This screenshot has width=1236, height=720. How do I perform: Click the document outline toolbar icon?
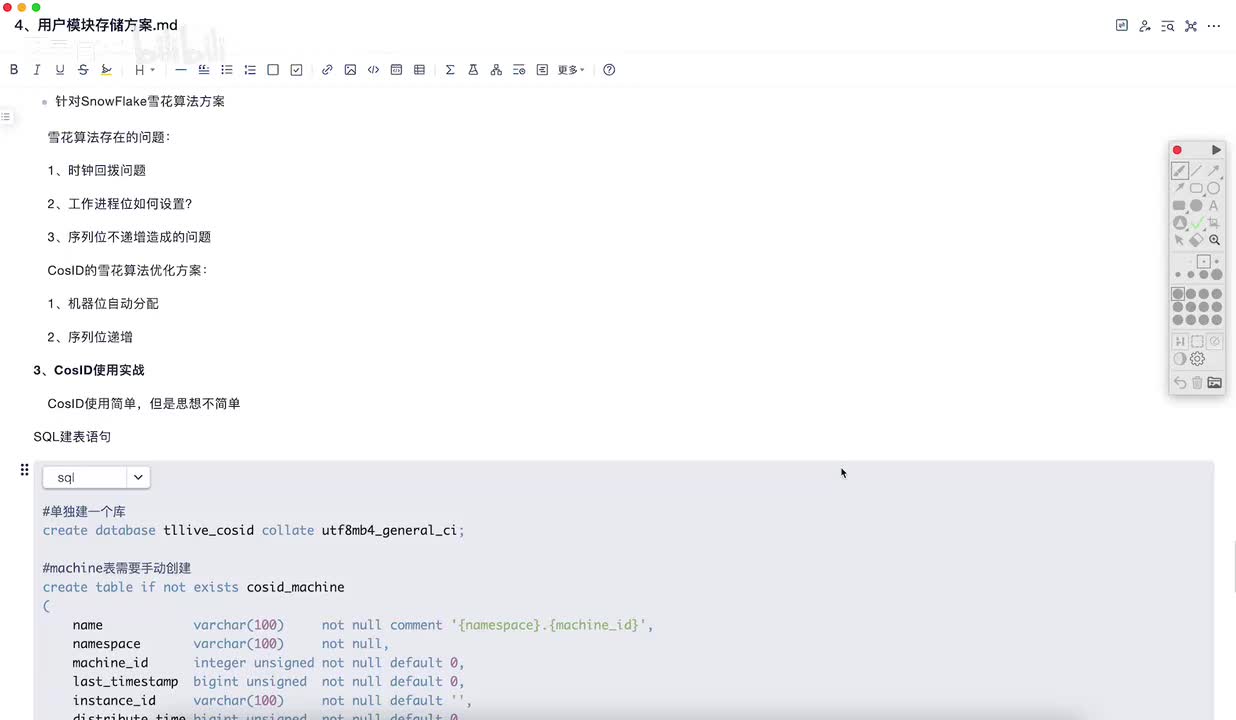[542, 70]
